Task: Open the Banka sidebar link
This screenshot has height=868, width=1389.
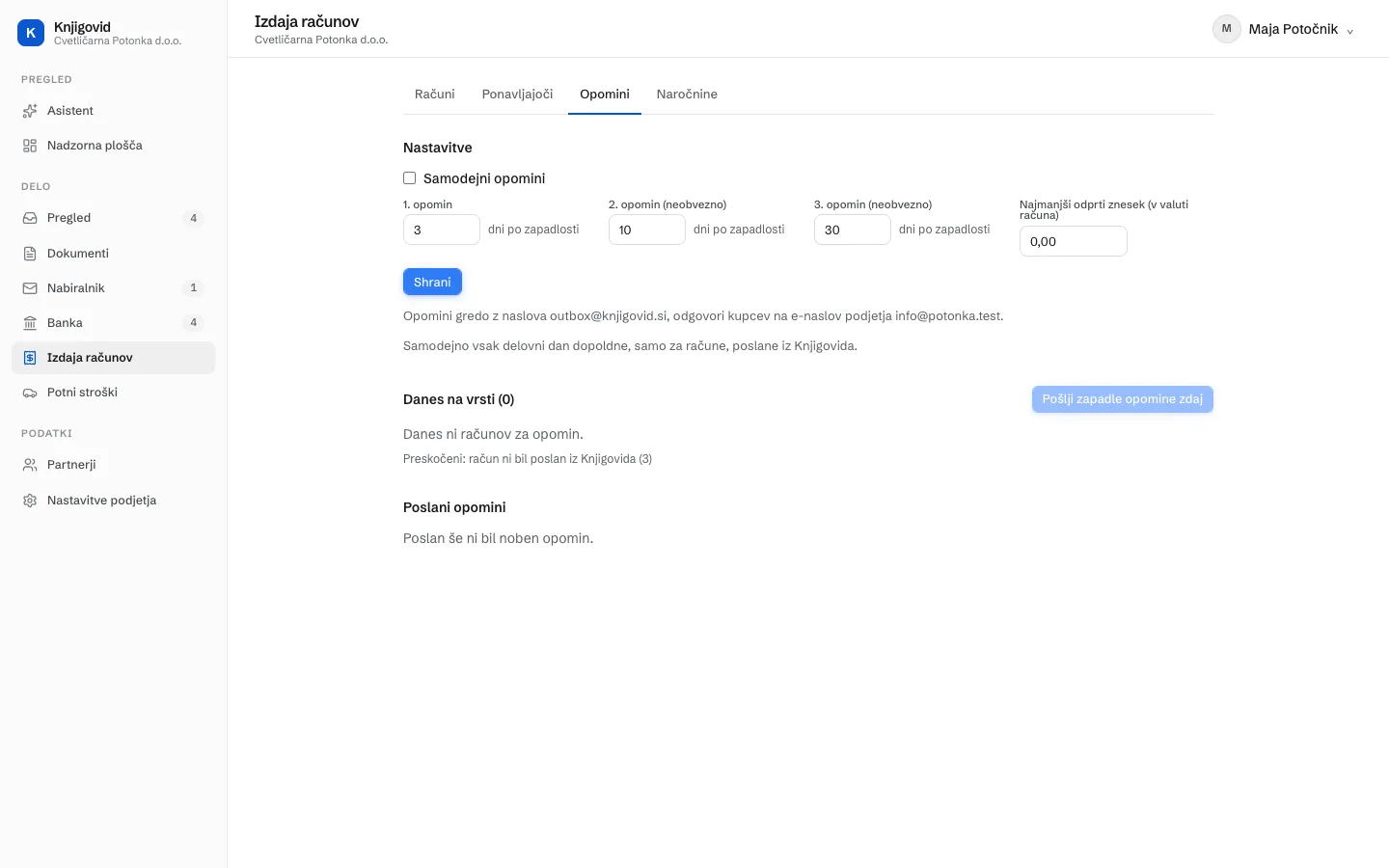Action: point(114,323)
